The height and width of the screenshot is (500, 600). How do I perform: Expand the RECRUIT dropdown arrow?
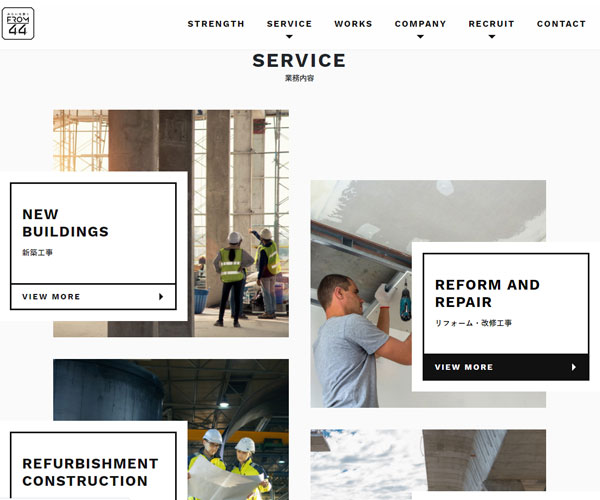coord(492,37)
